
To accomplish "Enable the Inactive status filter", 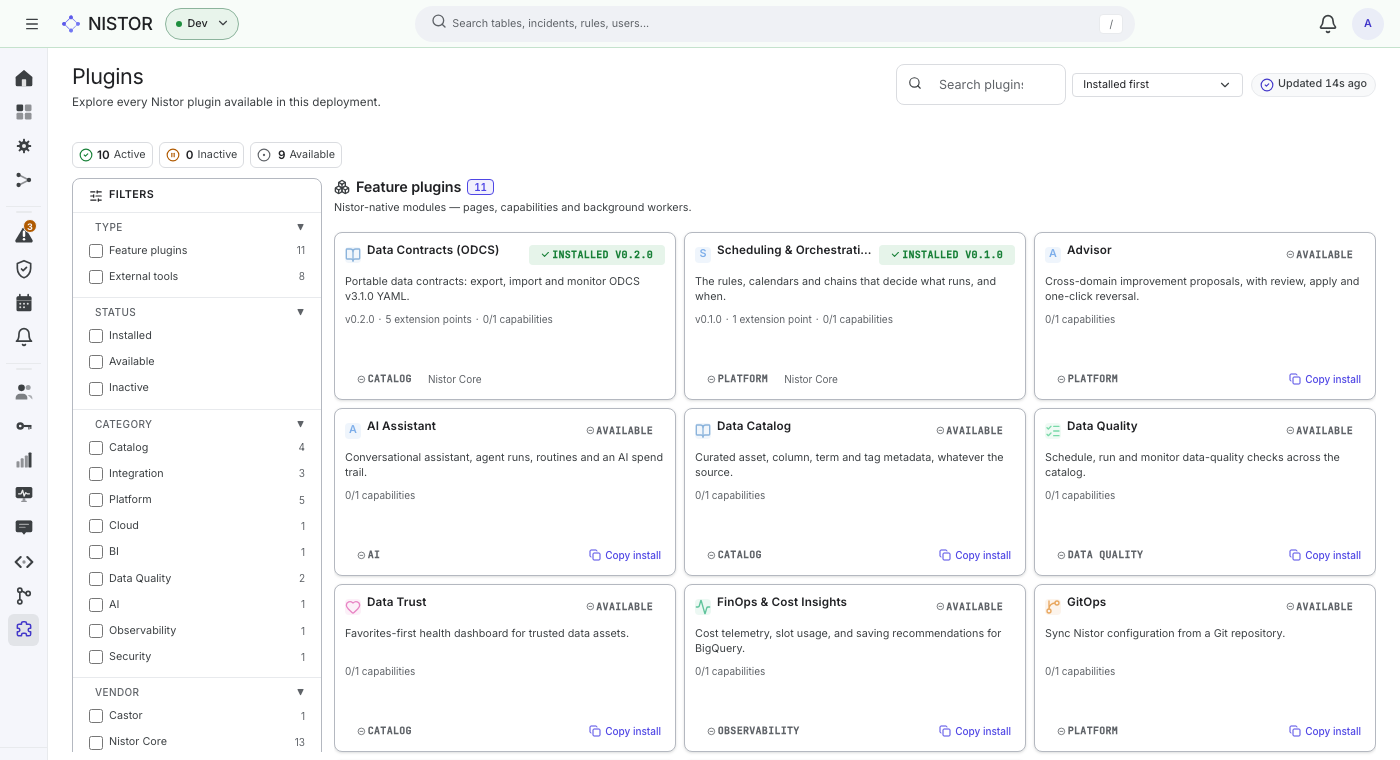I will point(96,388).
